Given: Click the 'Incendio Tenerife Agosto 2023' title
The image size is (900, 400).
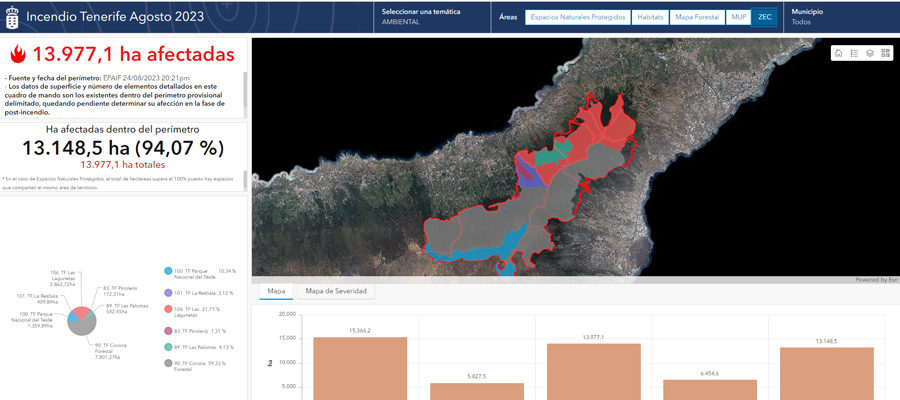Looking at the screenshot, I should (x=115, y=17).
